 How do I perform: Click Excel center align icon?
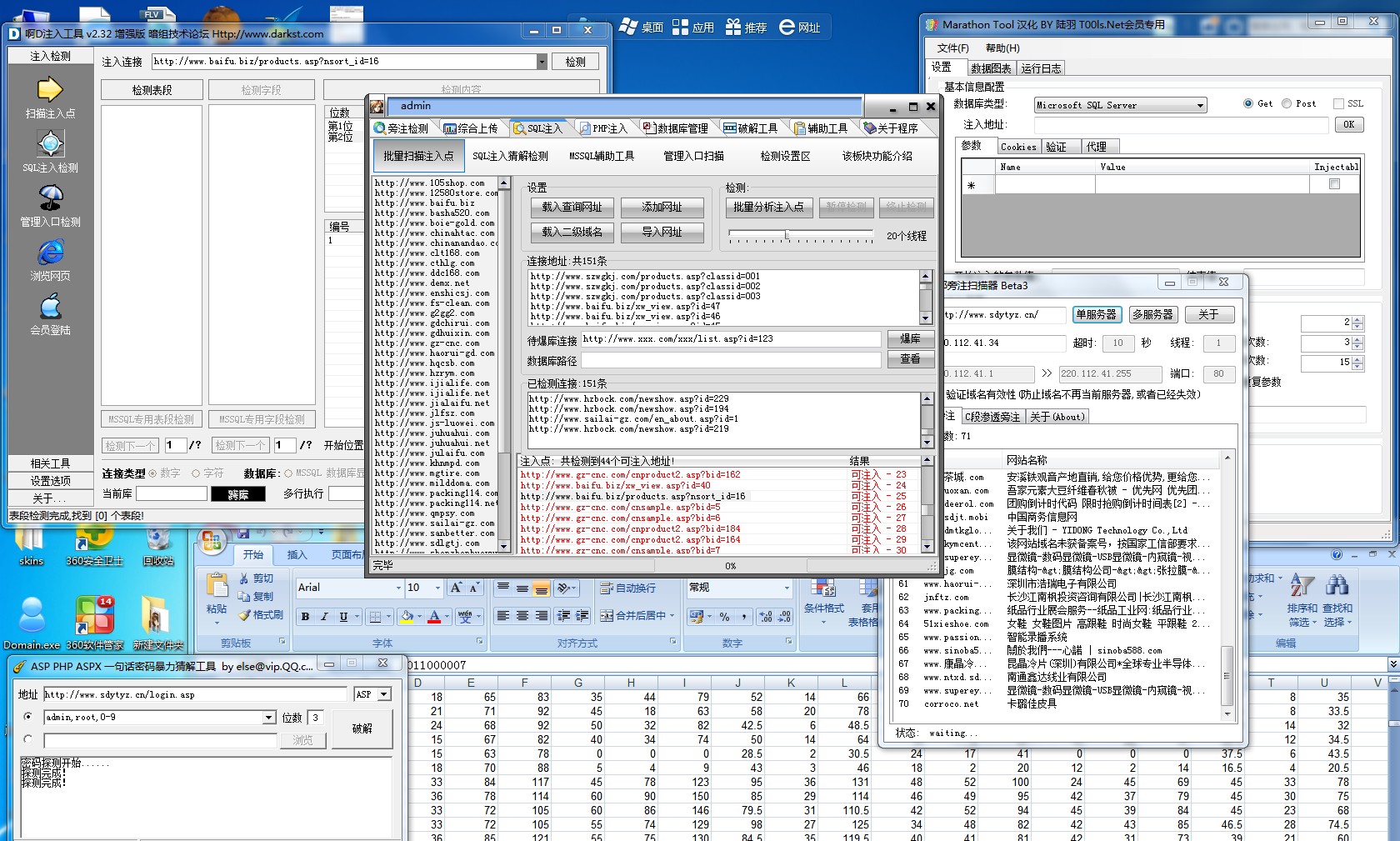[522, 616]
